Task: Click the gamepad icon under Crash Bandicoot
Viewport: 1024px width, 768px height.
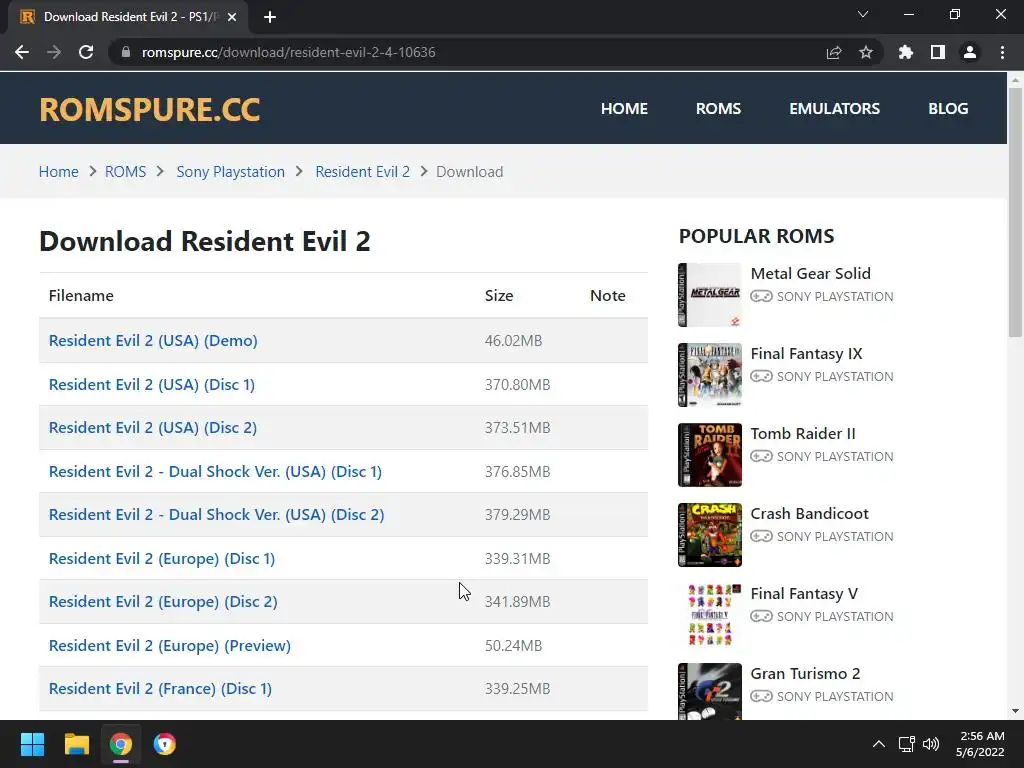Action: pos(761,536)
